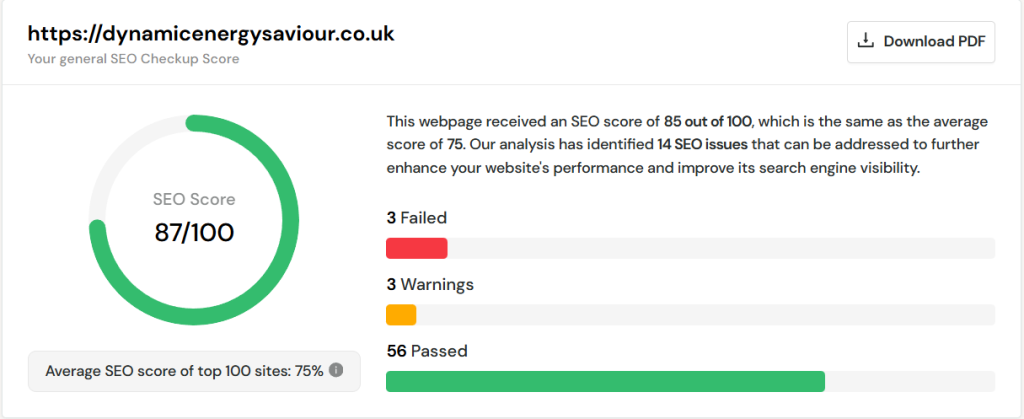Click the general SEO Checkup Score subtitle
This screenshot has height=419, width=1024.
133,59
